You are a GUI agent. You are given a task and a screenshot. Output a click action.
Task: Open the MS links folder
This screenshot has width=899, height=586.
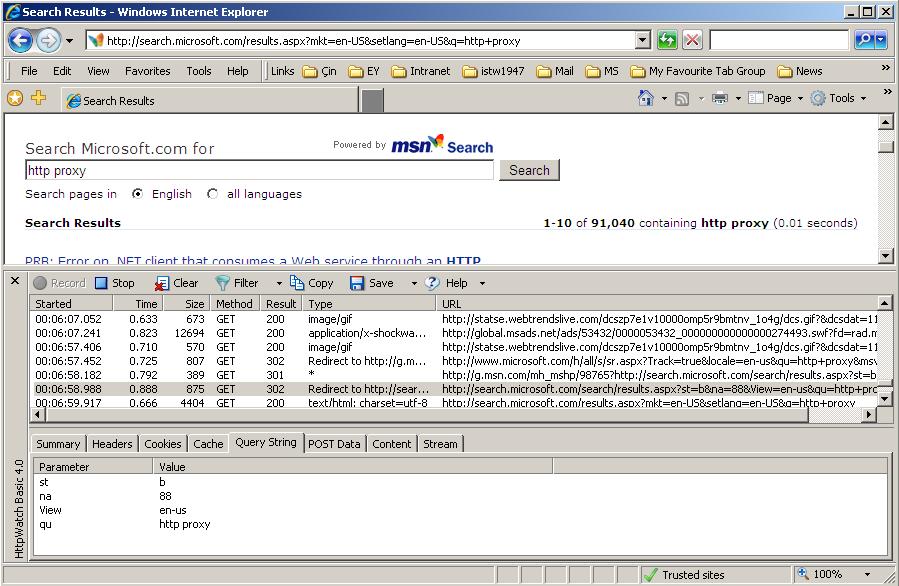click(x=601, y=71)
